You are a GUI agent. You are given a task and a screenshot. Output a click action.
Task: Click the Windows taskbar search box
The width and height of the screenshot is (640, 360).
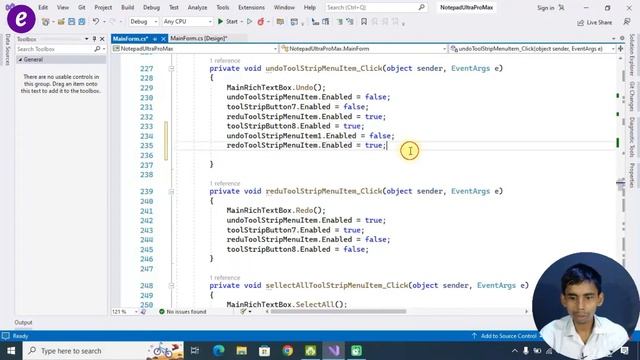click(103, 351)
